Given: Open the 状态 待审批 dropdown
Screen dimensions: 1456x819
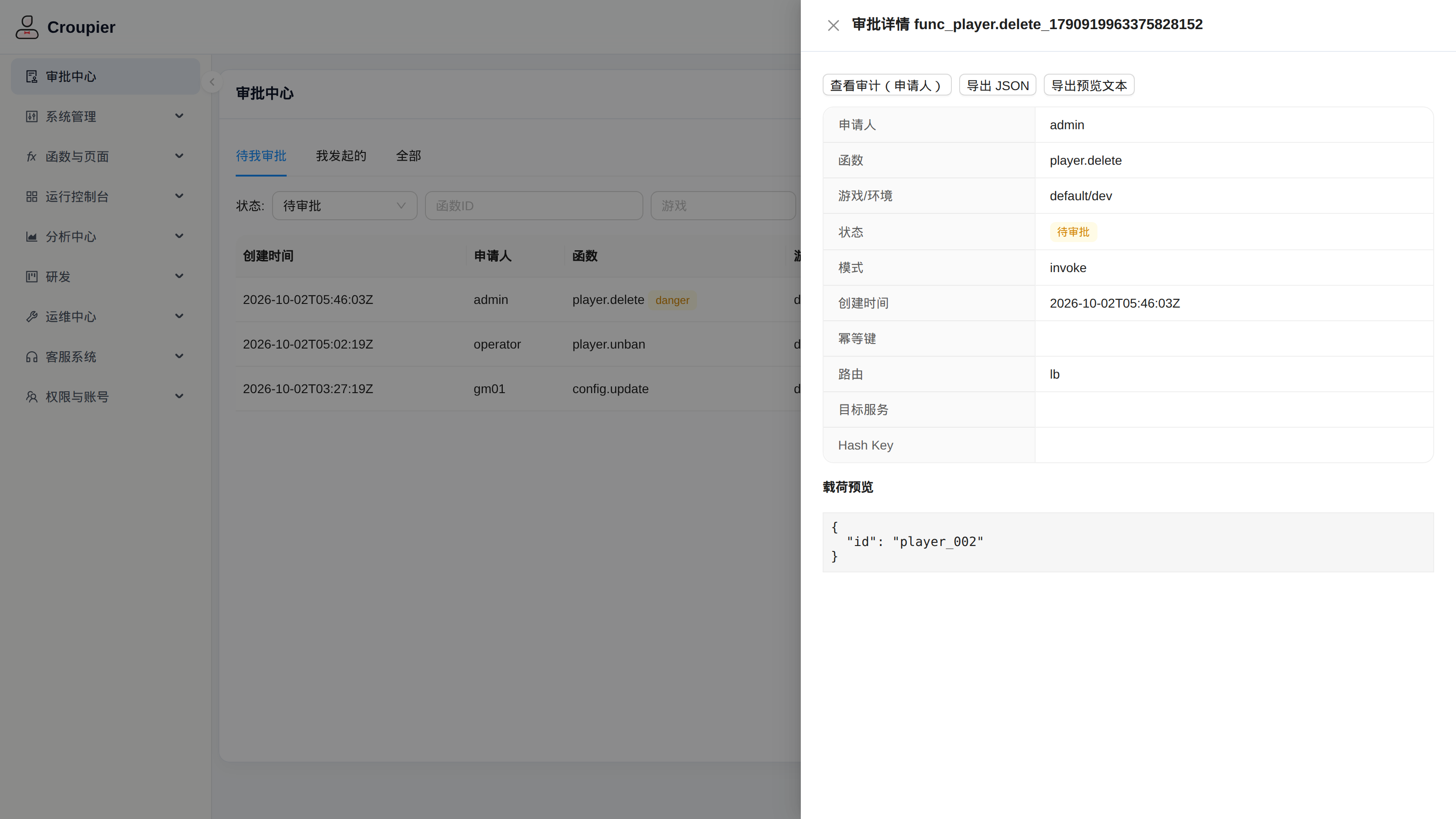Looking at the screenshot, I should 344,206.
